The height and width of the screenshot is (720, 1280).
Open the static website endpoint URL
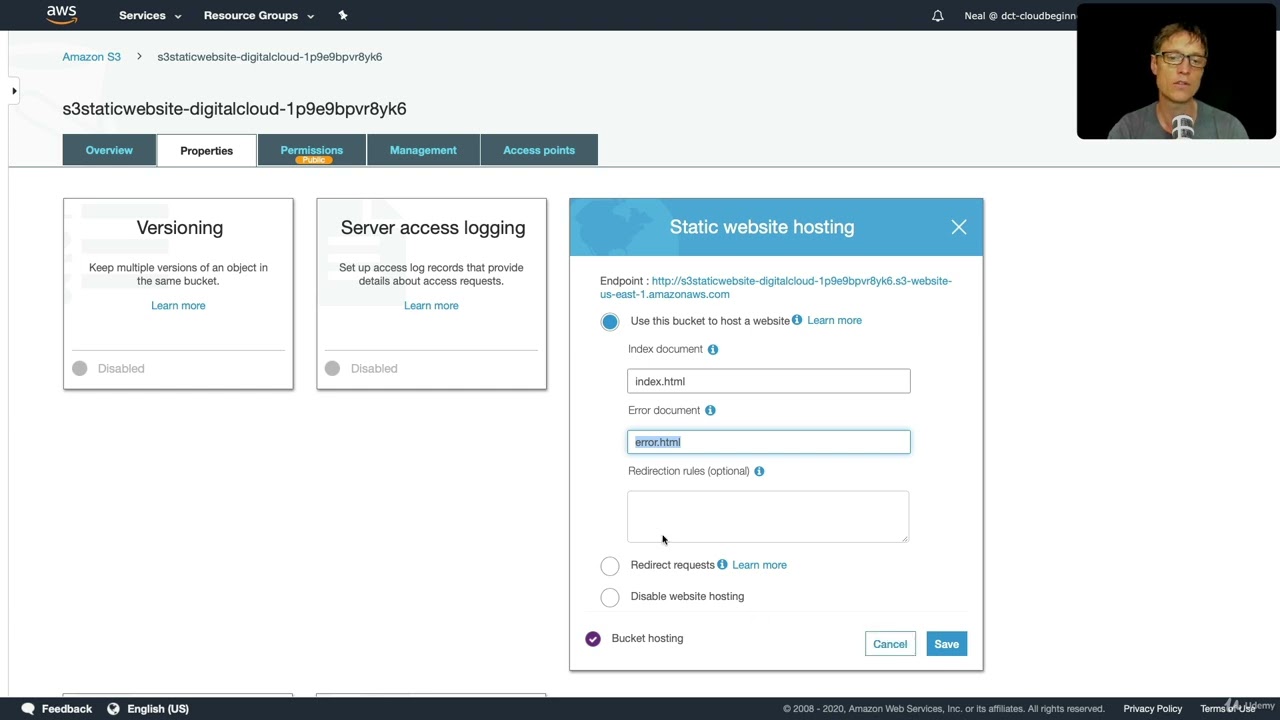coord(776,288)
